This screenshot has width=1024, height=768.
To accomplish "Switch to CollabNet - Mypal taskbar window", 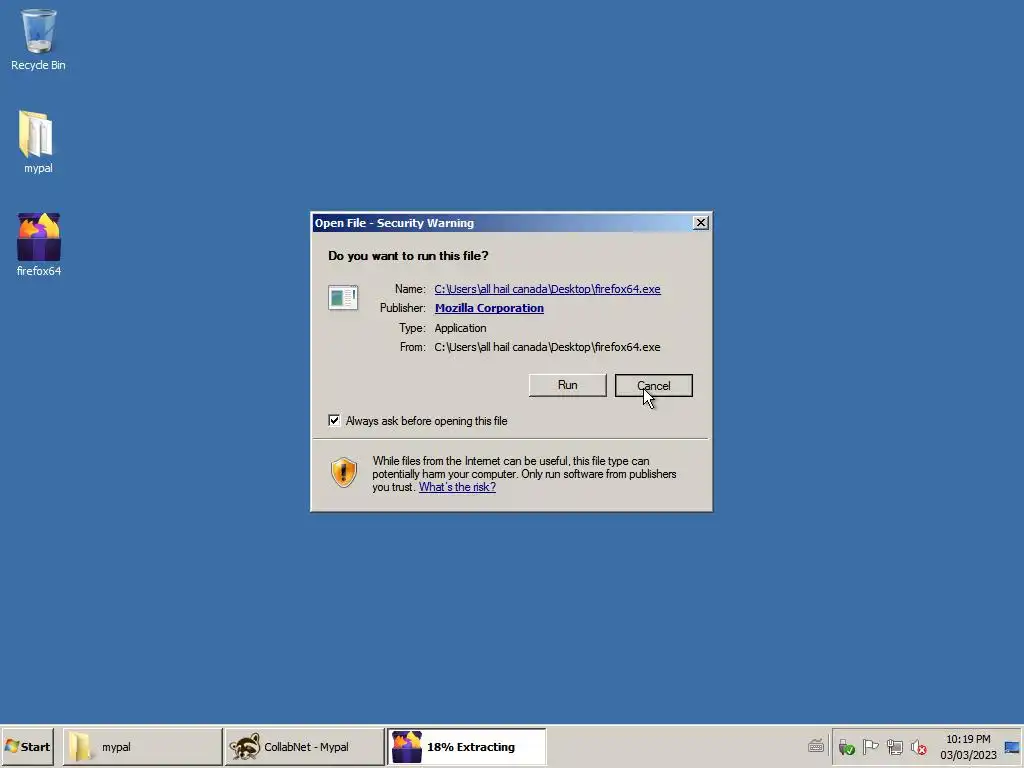I will click(x=304, y=746).
